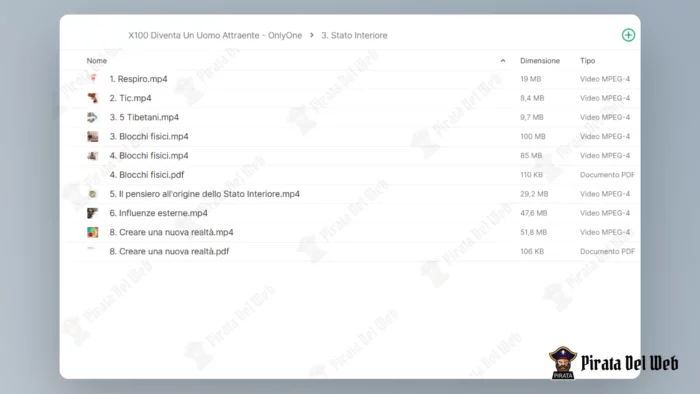Click the green plus add icon
This screenshot has height=394, width=700.
628,35
